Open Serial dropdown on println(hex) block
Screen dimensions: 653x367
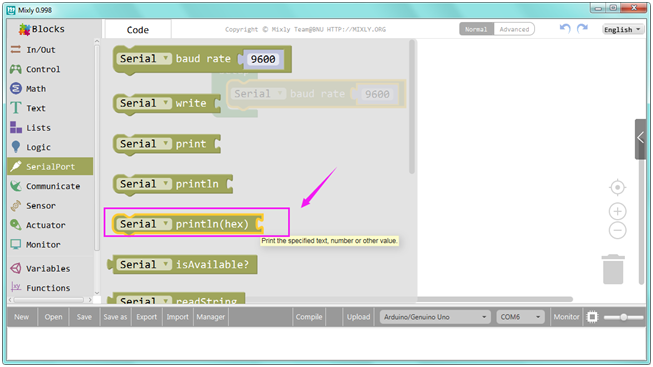pos(144,224)
